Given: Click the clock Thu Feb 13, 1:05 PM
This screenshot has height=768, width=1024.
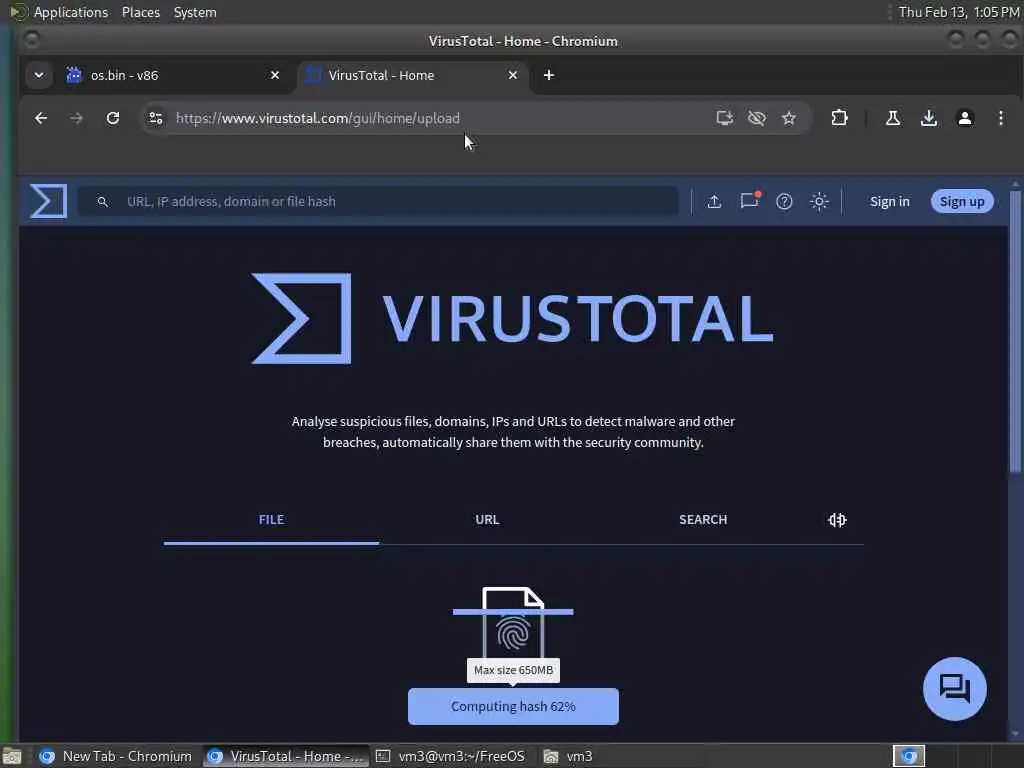Looking at the screenshot, I should [x=959, y=12].
